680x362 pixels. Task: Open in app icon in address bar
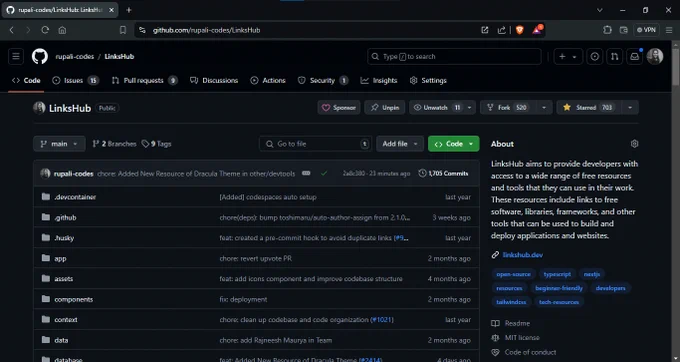(x=485, y=30)
